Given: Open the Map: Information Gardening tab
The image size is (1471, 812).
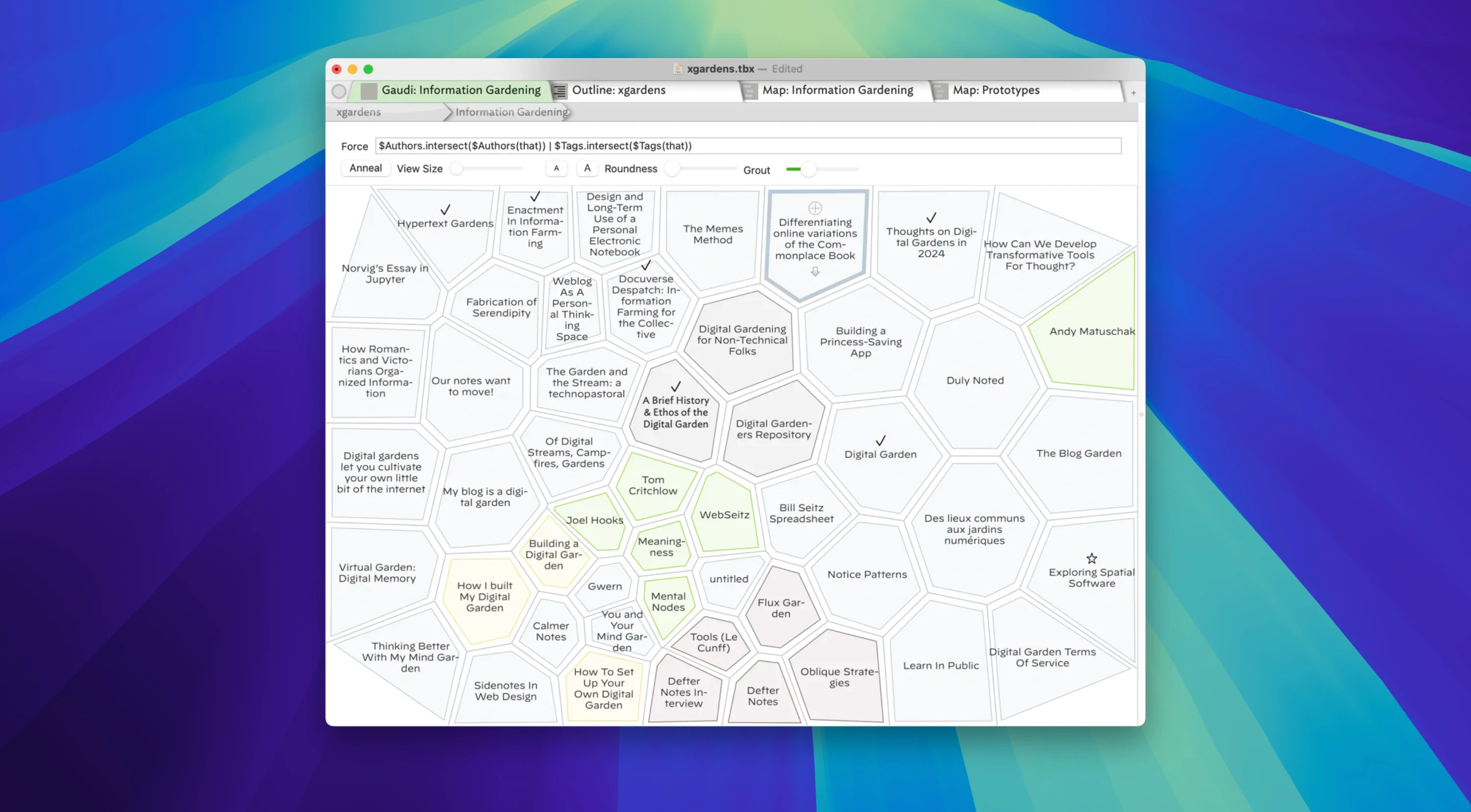Looking at the screenshot, I should (x=837, y=90).
